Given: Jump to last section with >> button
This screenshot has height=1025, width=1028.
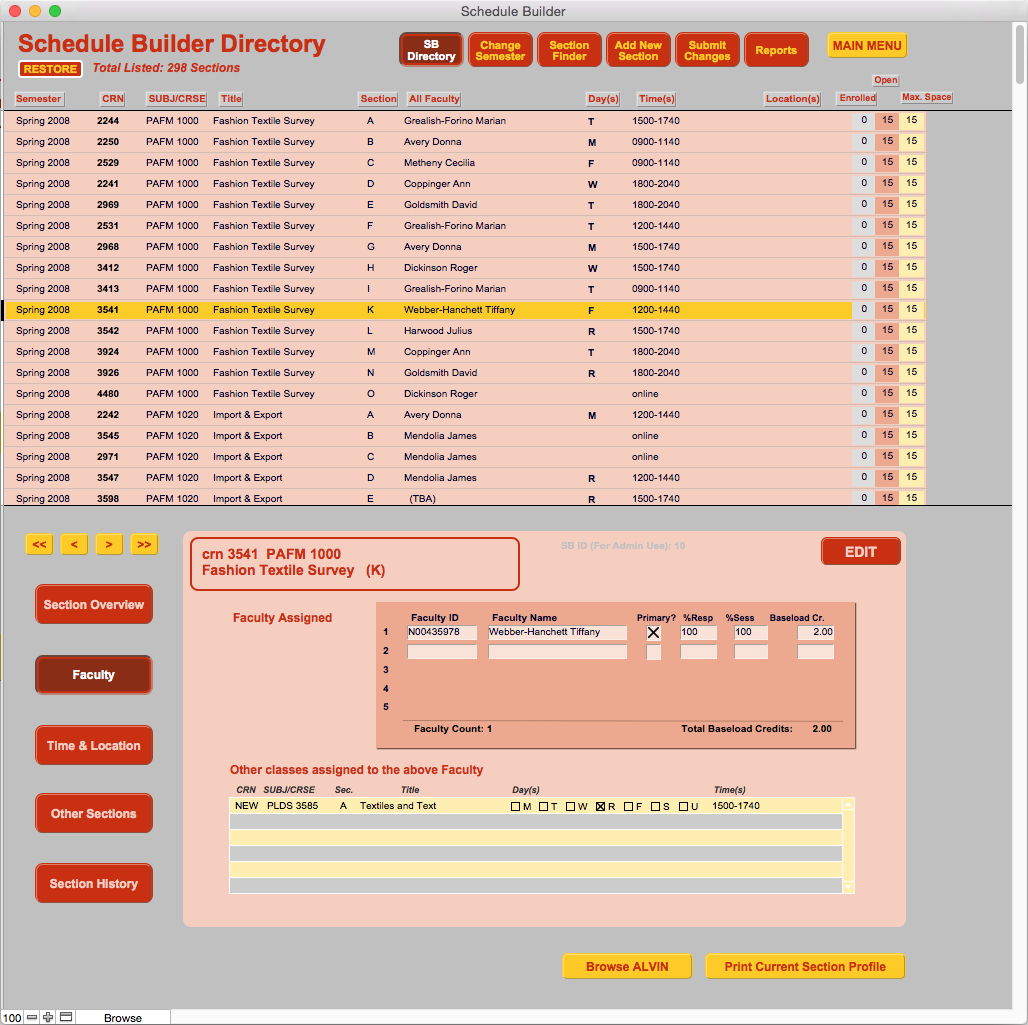Looking at the screenshot, I should coord(144,544).
